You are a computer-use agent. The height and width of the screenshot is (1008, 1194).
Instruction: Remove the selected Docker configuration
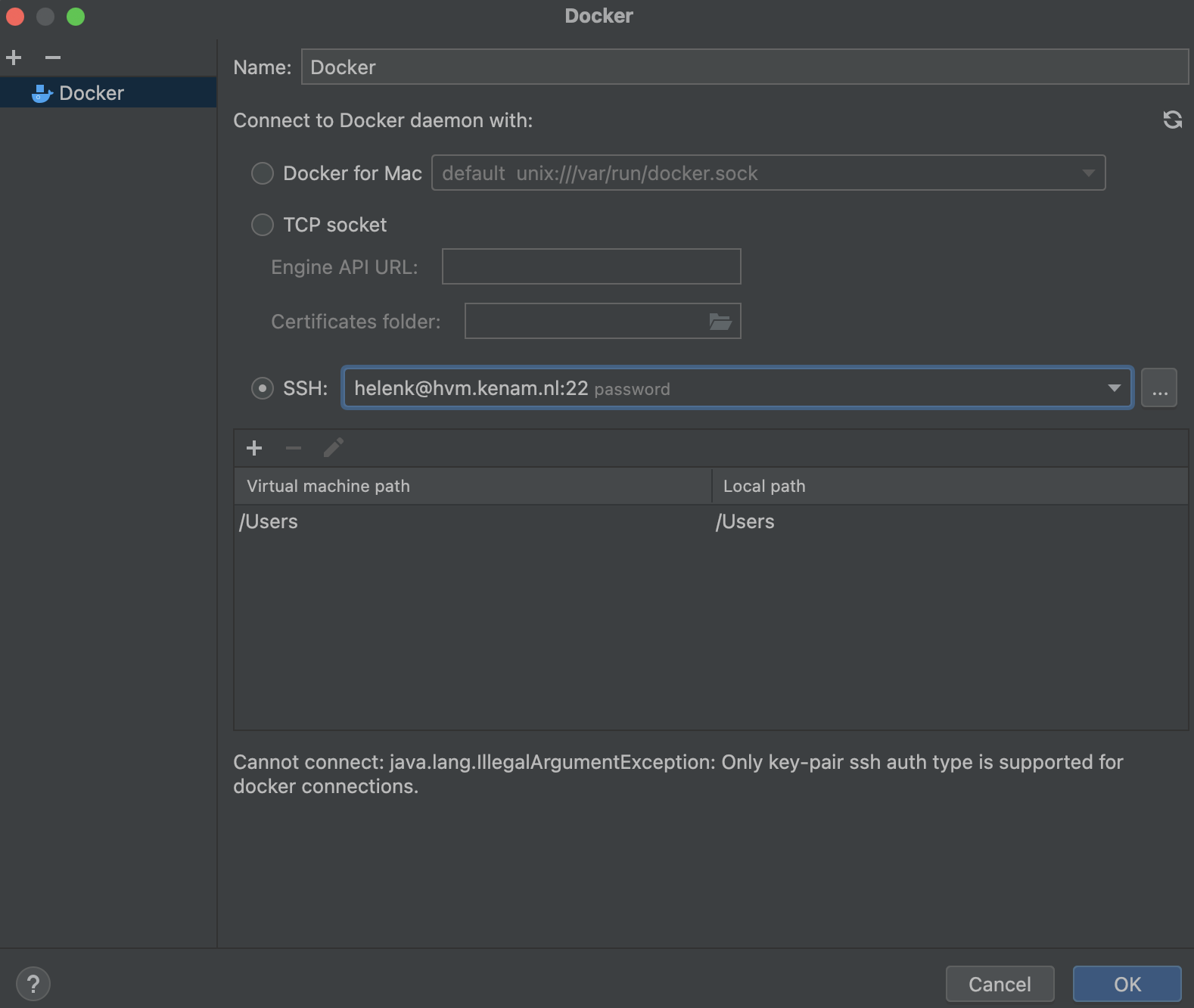click(52, 58)
